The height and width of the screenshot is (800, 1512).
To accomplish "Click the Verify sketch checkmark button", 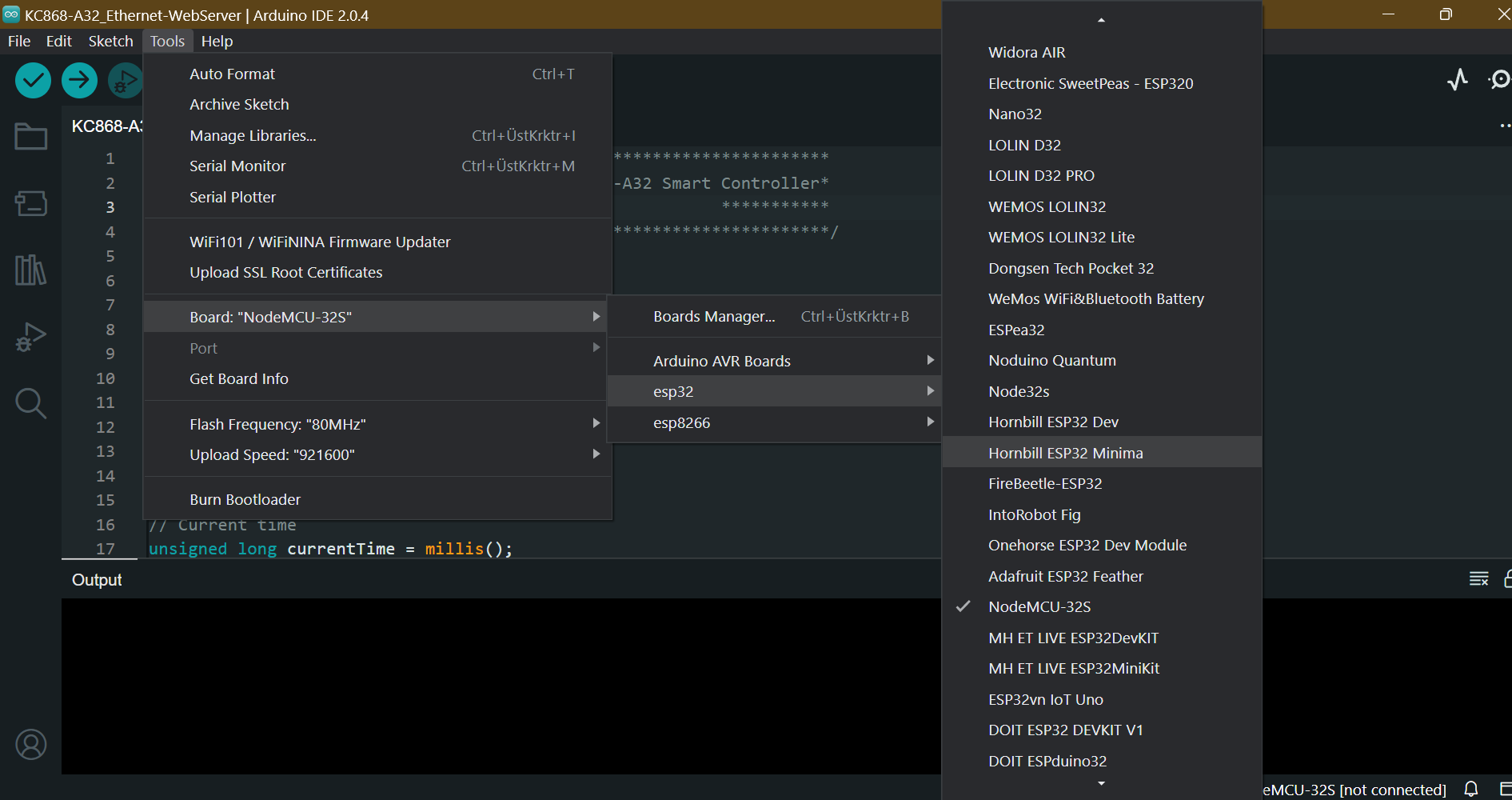I will [33, 80].
